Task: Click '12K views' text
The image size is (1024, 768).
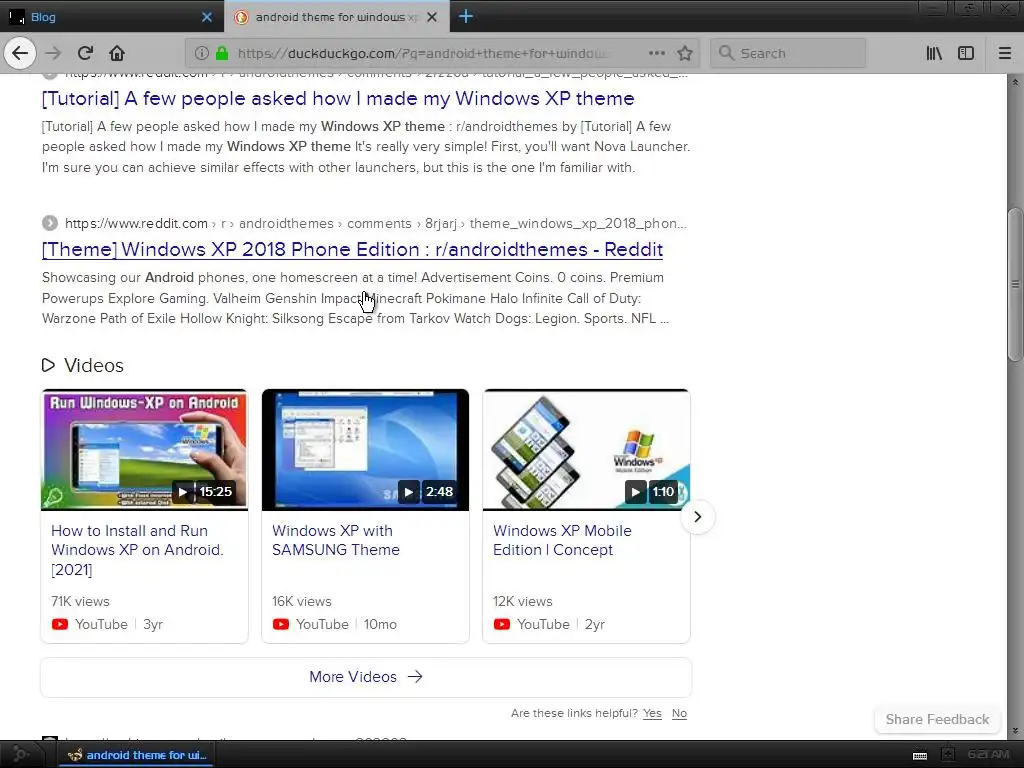Action: click(522, 601)
